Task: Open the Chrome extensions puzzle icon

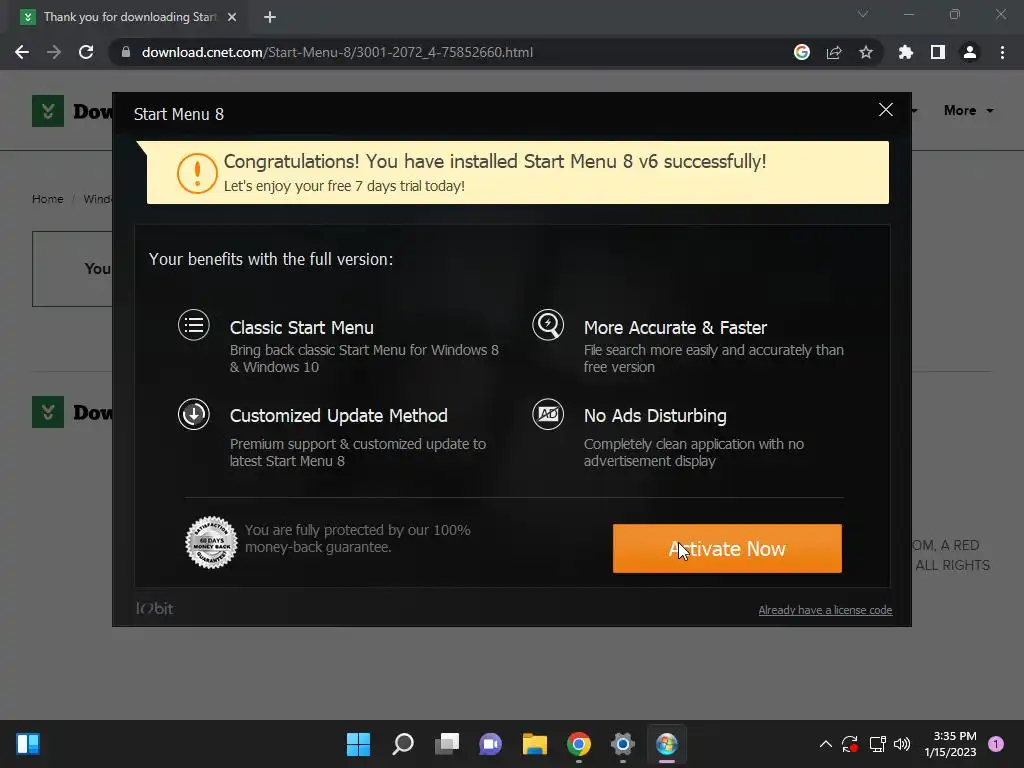Action: click(906, 52)
